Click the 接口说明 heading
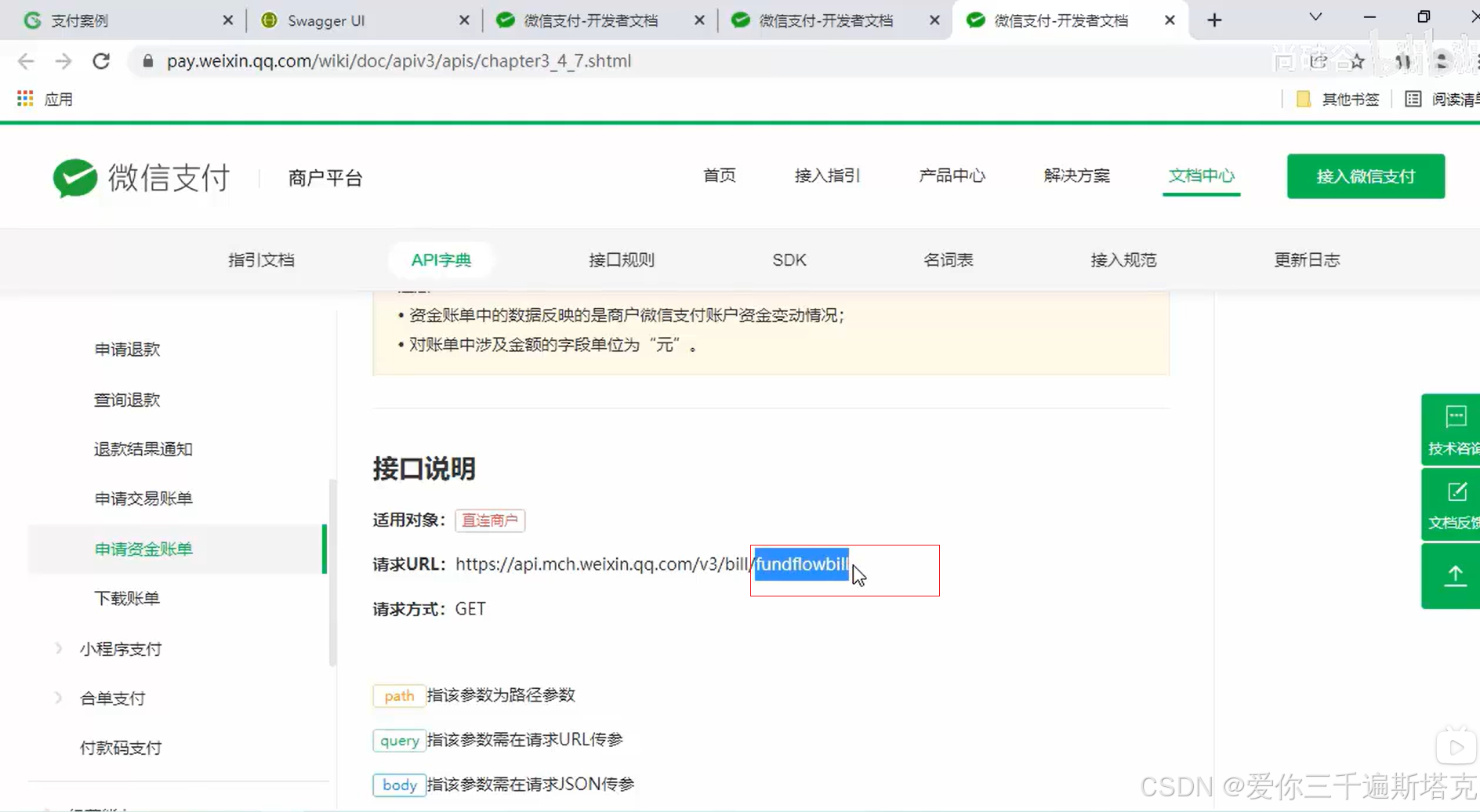1480x812 pixels. click(x=424, y=469)
